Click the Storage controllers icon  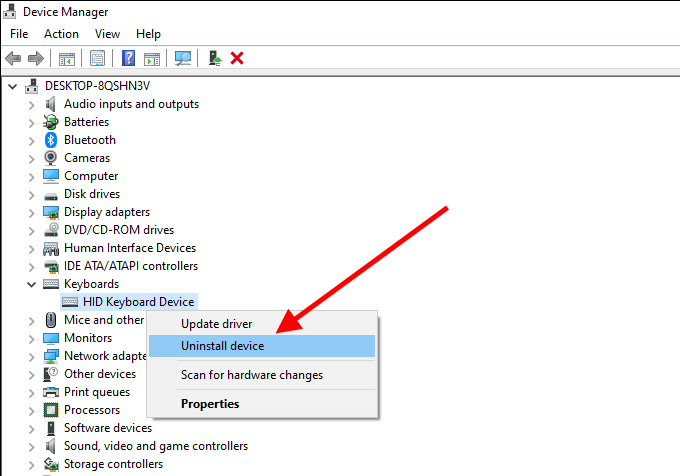click(x=51, y=464)
